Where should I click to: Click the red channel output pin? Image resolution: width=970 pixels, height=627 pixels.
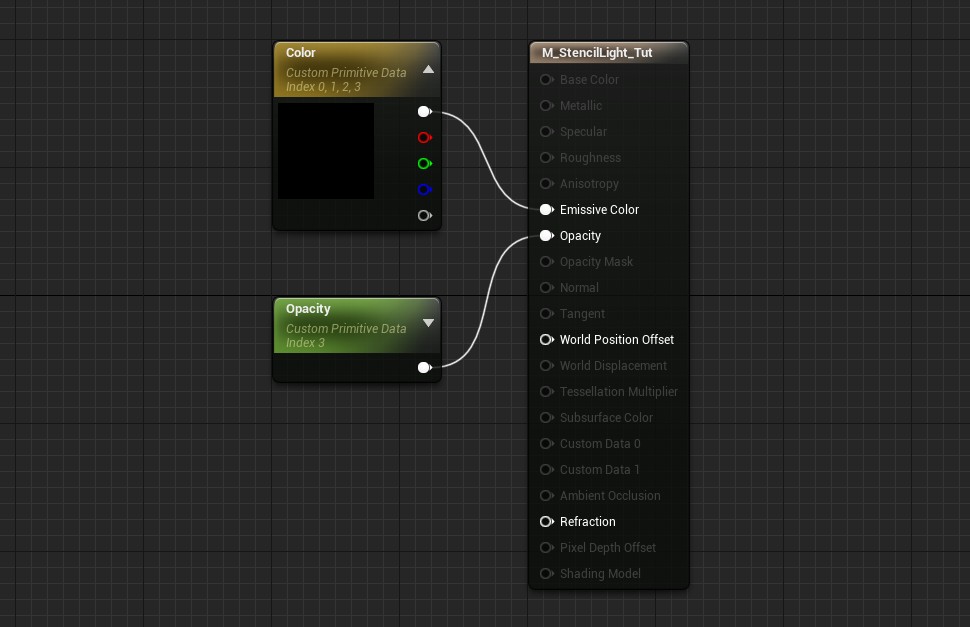424,138
